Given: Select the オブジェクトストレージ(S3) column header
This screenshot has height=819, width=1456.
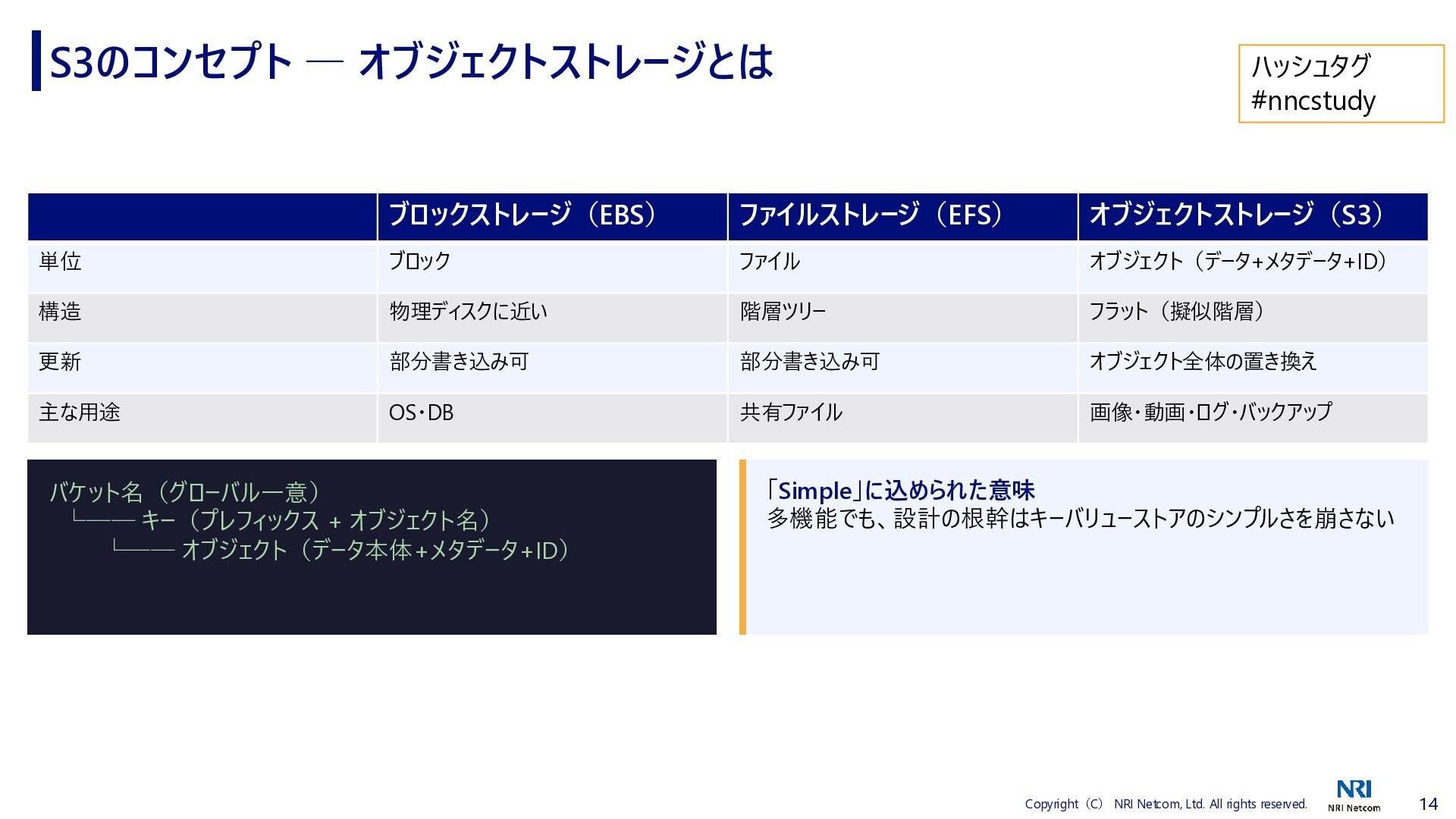Looking at the screenshot, I should pos(1236,215).
